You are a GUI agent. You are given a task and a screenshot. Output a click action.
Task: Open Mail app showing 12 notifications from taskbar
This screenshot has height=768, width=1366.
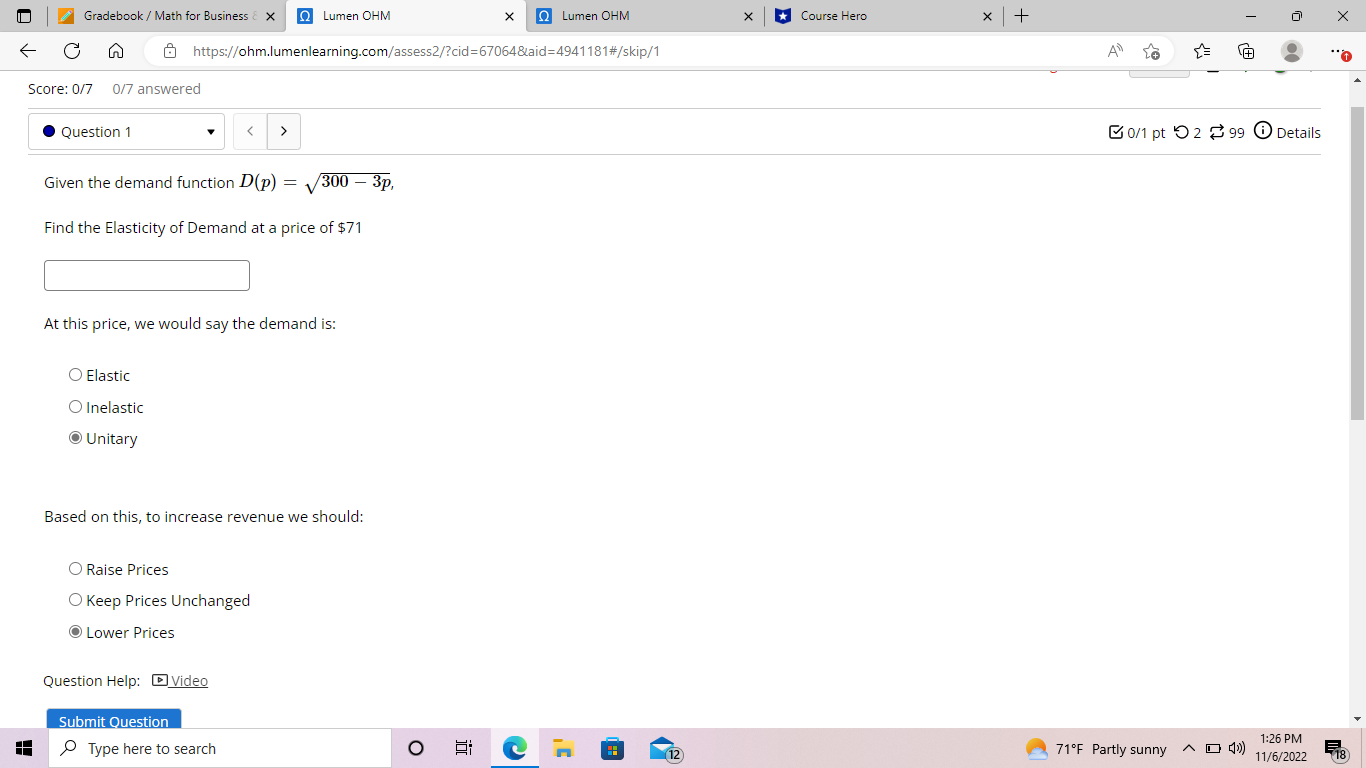pos(662,747)
